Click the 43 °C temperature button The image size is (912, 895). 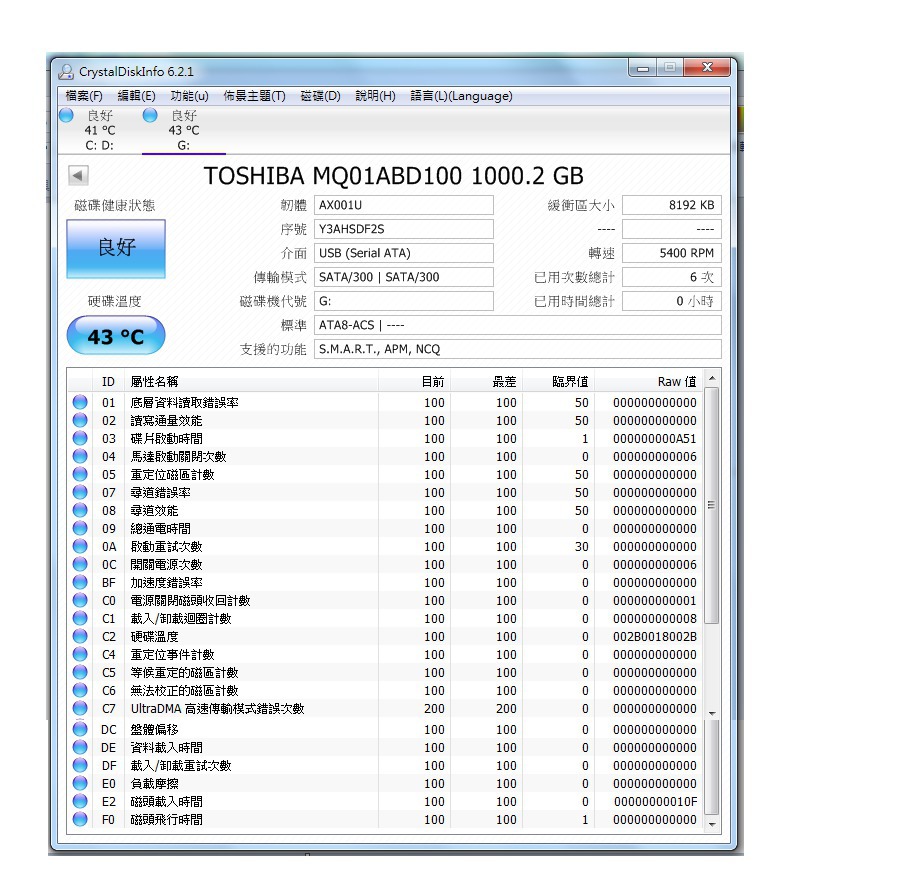[116, 336]
